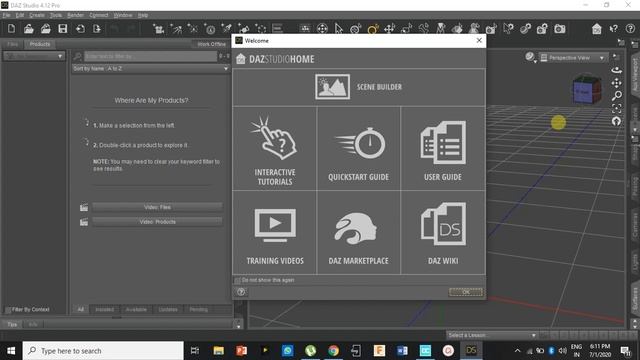Open the Create menu

coord(37,15)
